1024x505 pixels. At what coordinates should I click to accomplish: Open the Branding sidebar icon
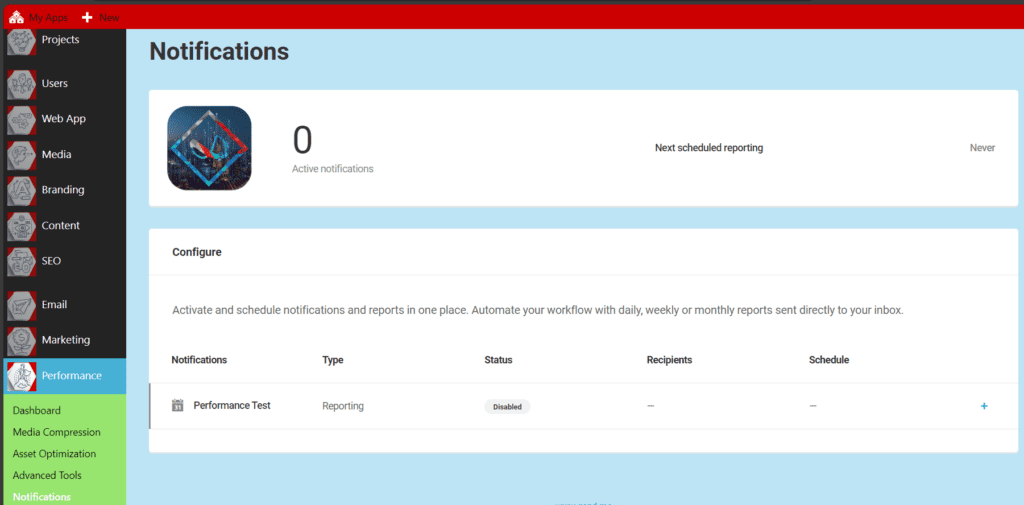[21, 191]
